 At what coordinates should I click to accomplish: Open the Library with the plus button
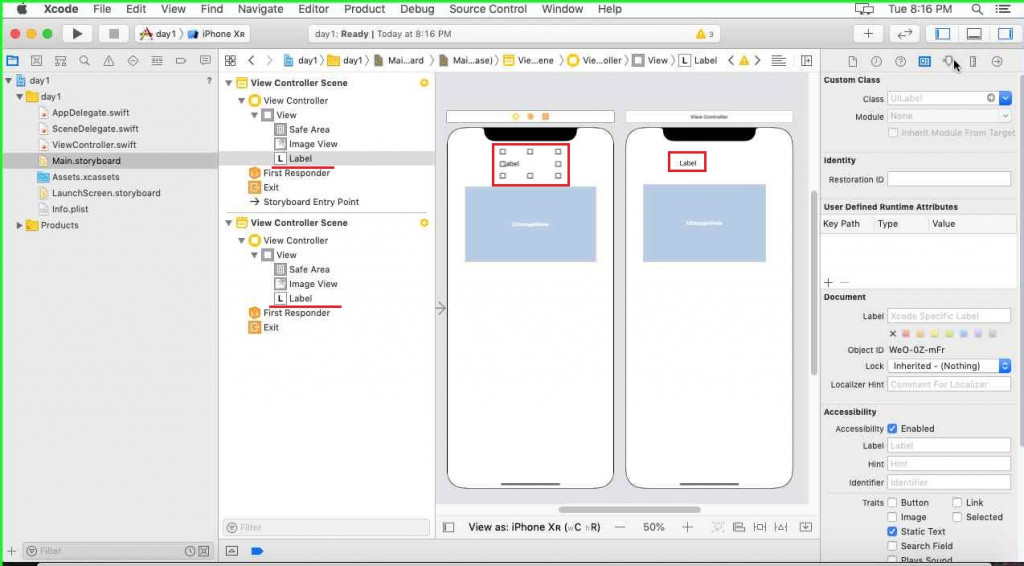pos(868,33)
